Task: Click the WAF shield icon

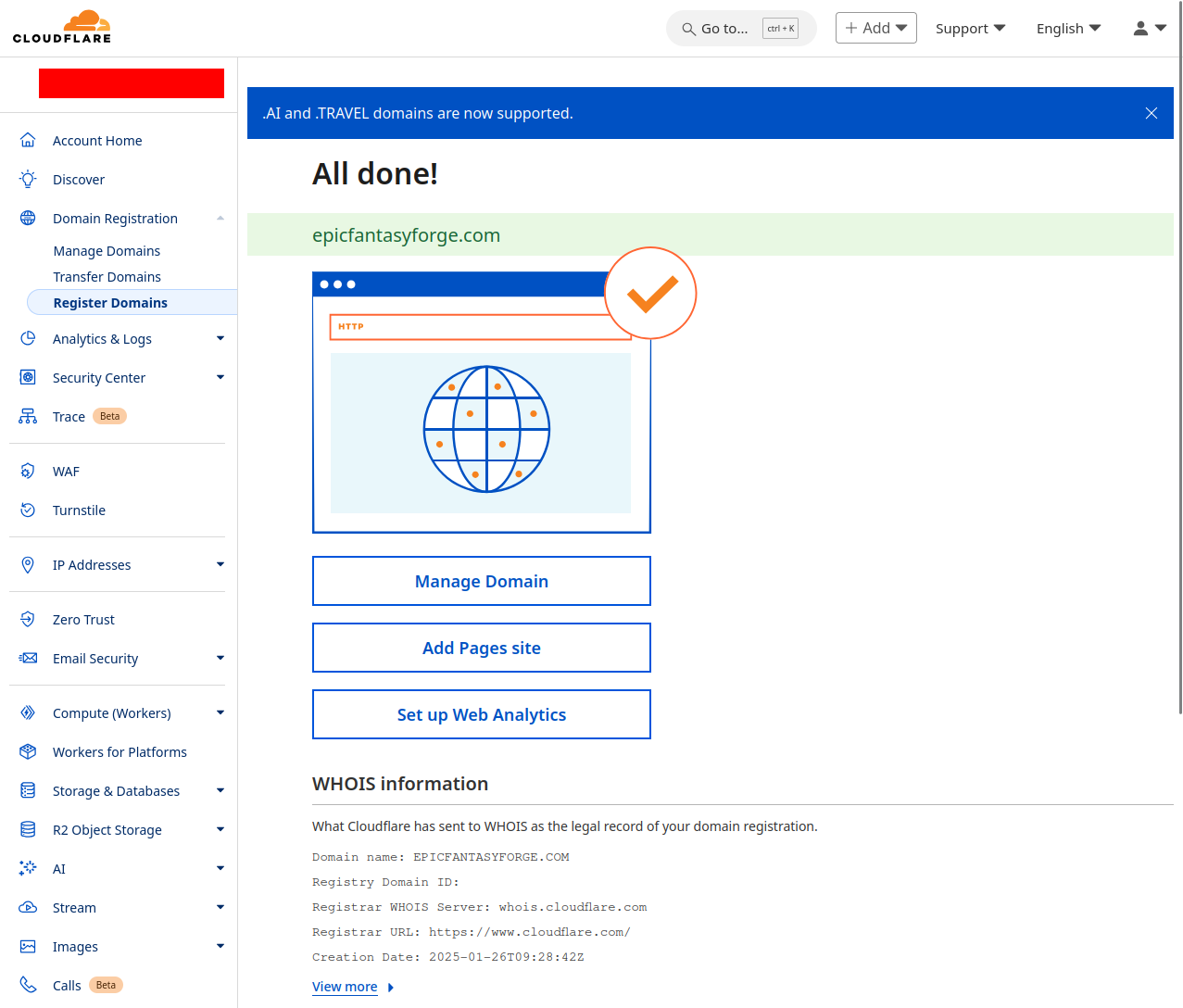Action: (28, 471)
